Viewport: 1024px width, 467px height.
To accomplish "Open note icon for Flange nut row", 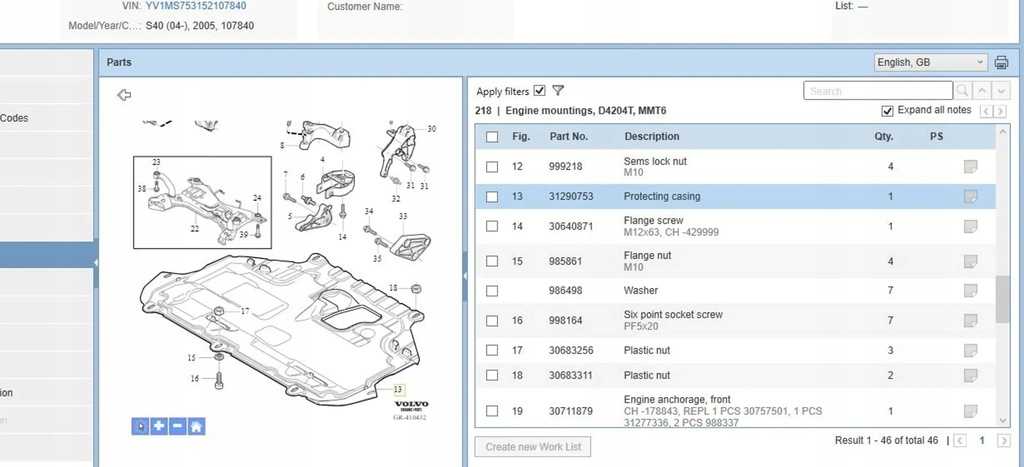I will [x=970, y=261].
